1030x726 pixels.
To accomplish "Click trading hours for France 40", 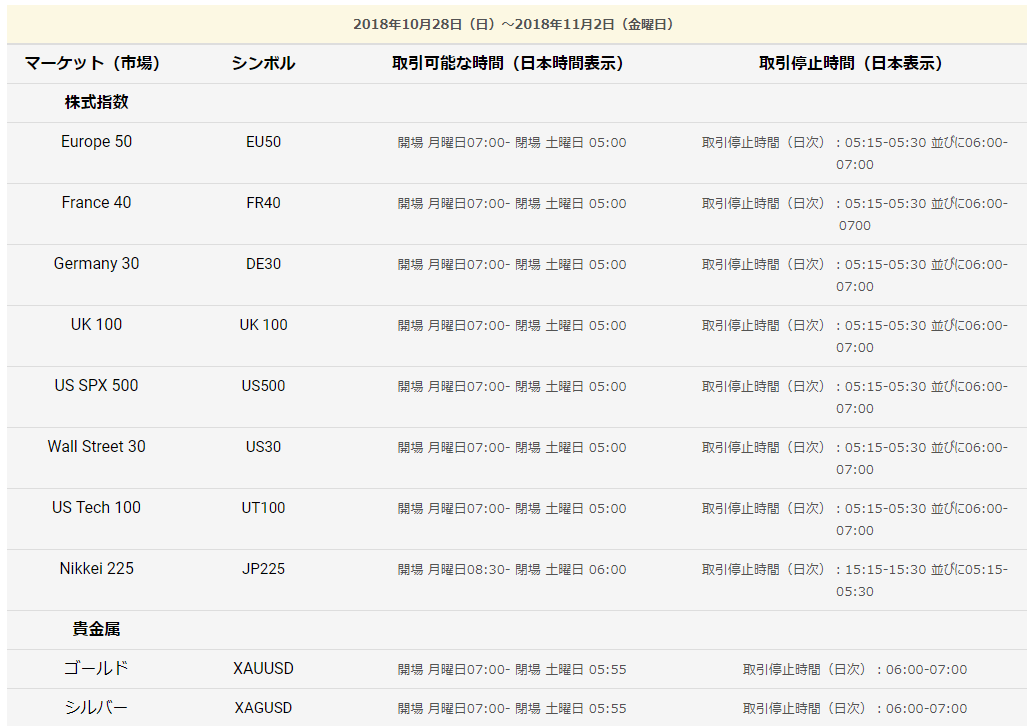I will 512,204.
